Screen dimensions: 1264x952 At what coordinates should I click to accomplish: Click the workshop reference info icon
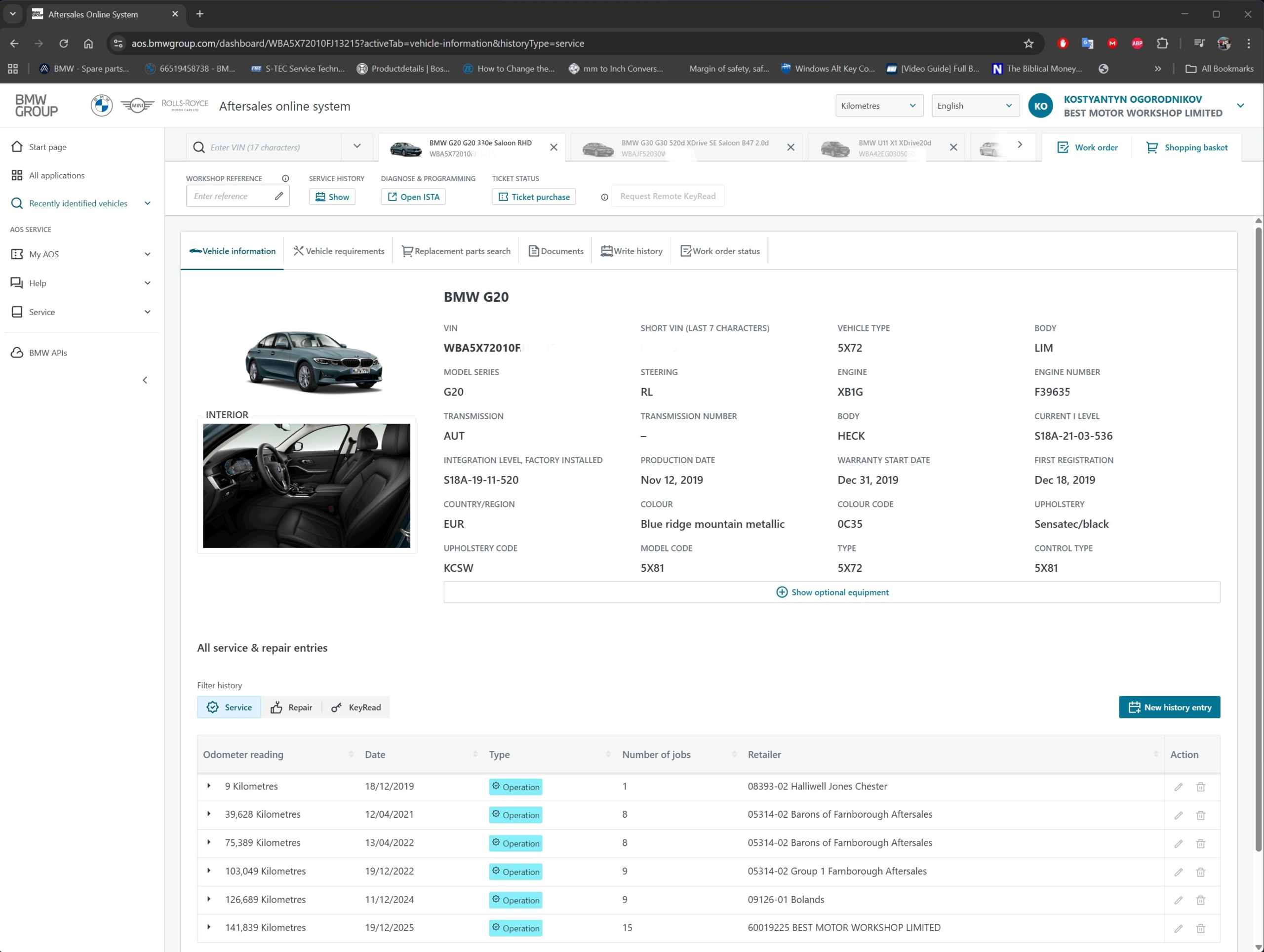pyautogui.click(x=285, y=178)
